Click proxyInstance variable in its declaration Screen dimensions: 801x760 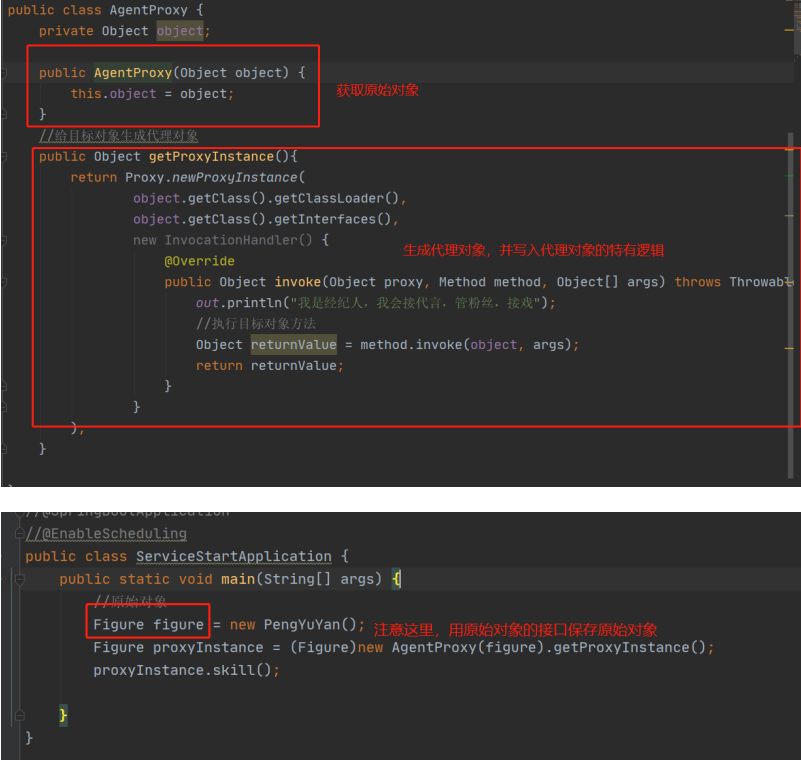pos(208,648)
